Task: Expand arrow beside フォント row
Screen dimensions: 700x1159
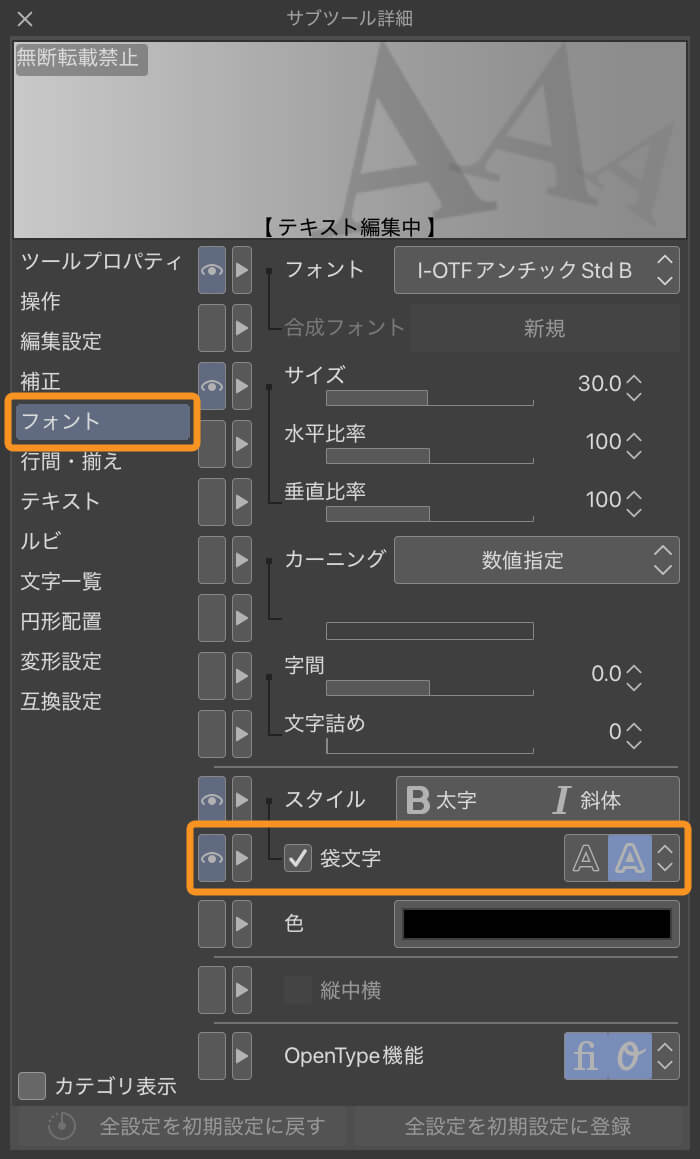Action: (x=242, y=270)
